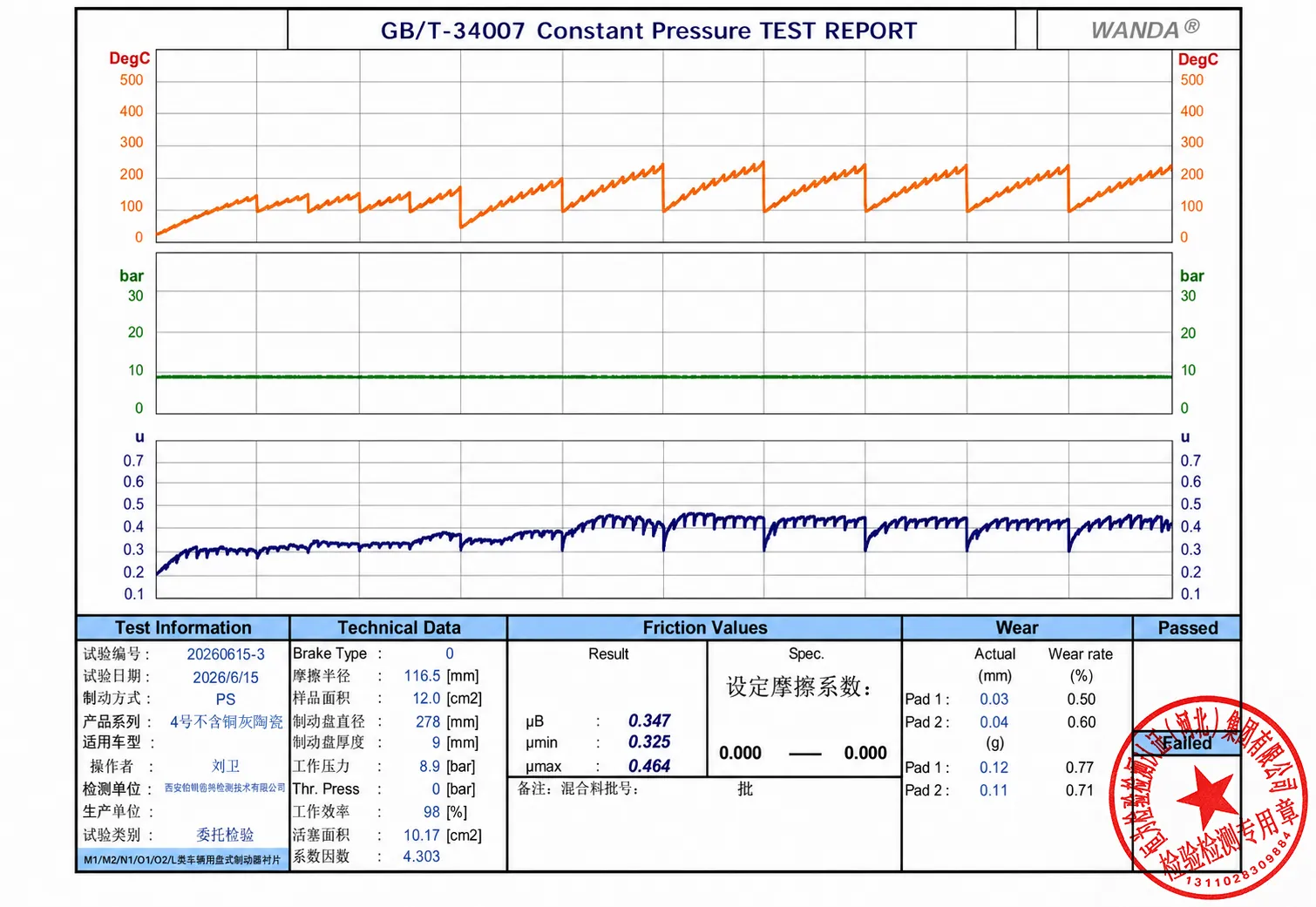1316x907 pixels.
Task: Click the wear rate value 0.77
Action: (x=1079, y=768)
